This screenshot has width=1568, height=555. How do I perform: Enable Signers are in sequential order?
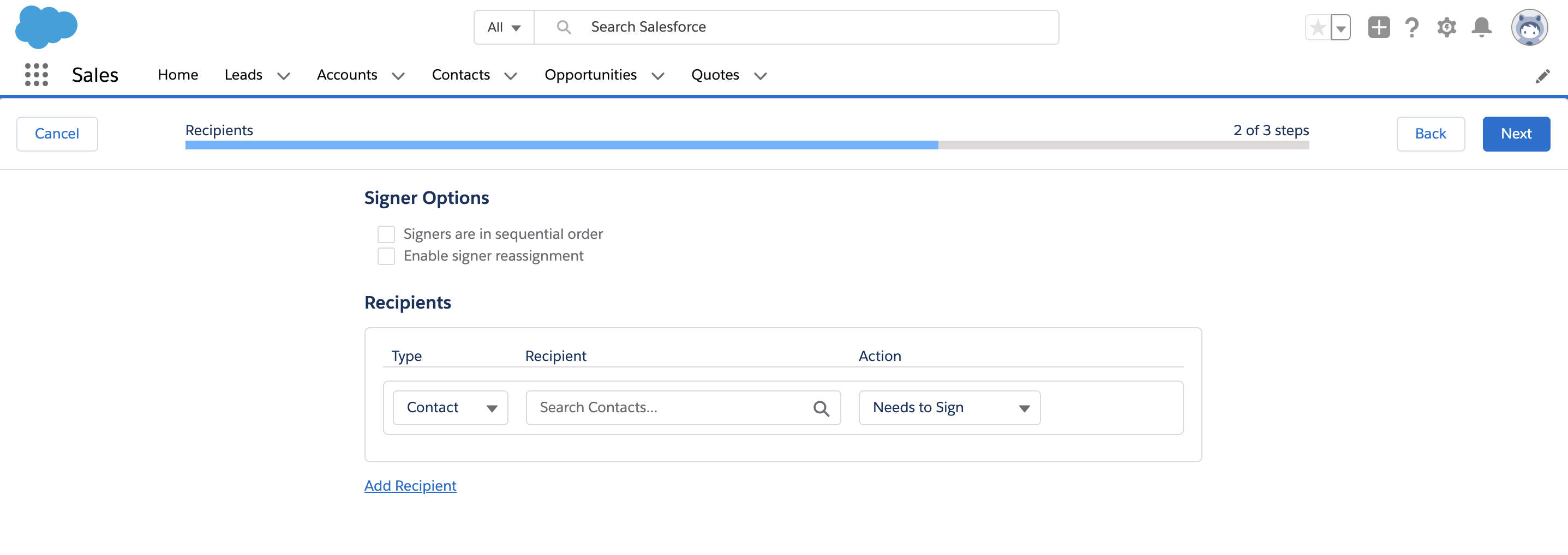click(x=386, y=234)
